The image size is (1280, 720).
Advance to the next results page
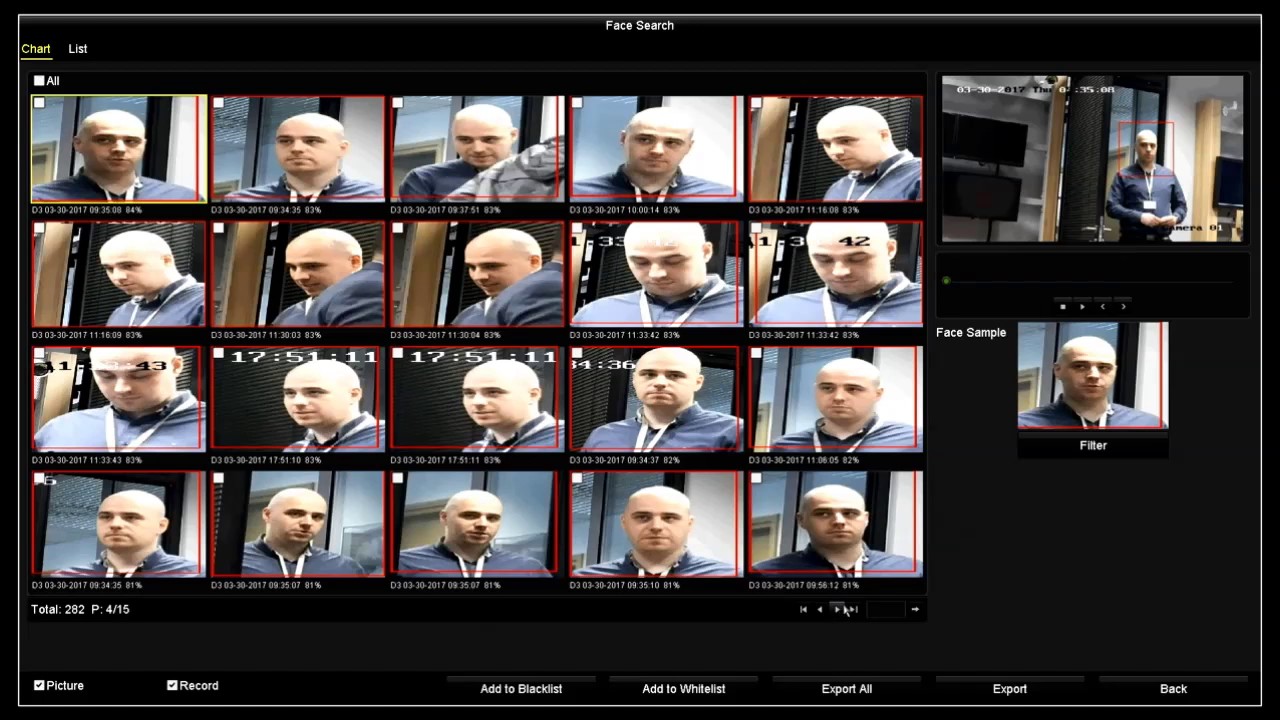[837, 609]
